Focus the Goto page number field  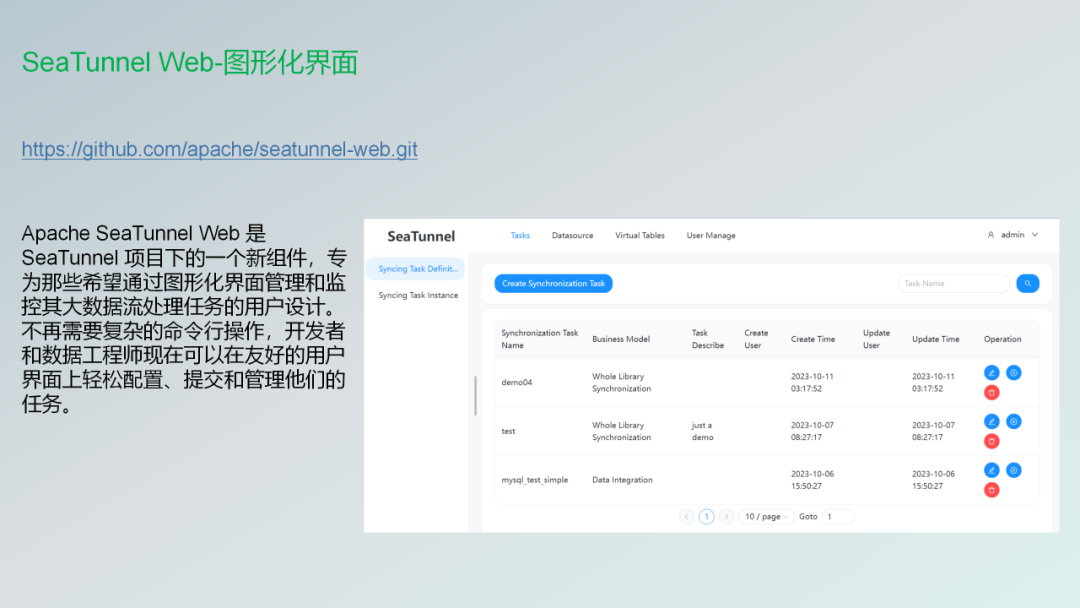click(838, 516)
